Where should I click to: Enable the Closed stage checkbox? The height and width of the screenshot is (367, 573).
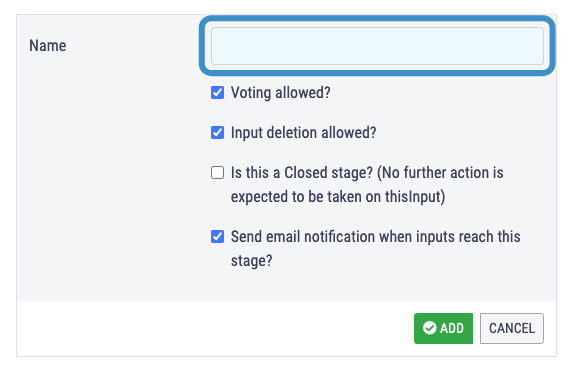pyautogui.click(x=217, y=173)
